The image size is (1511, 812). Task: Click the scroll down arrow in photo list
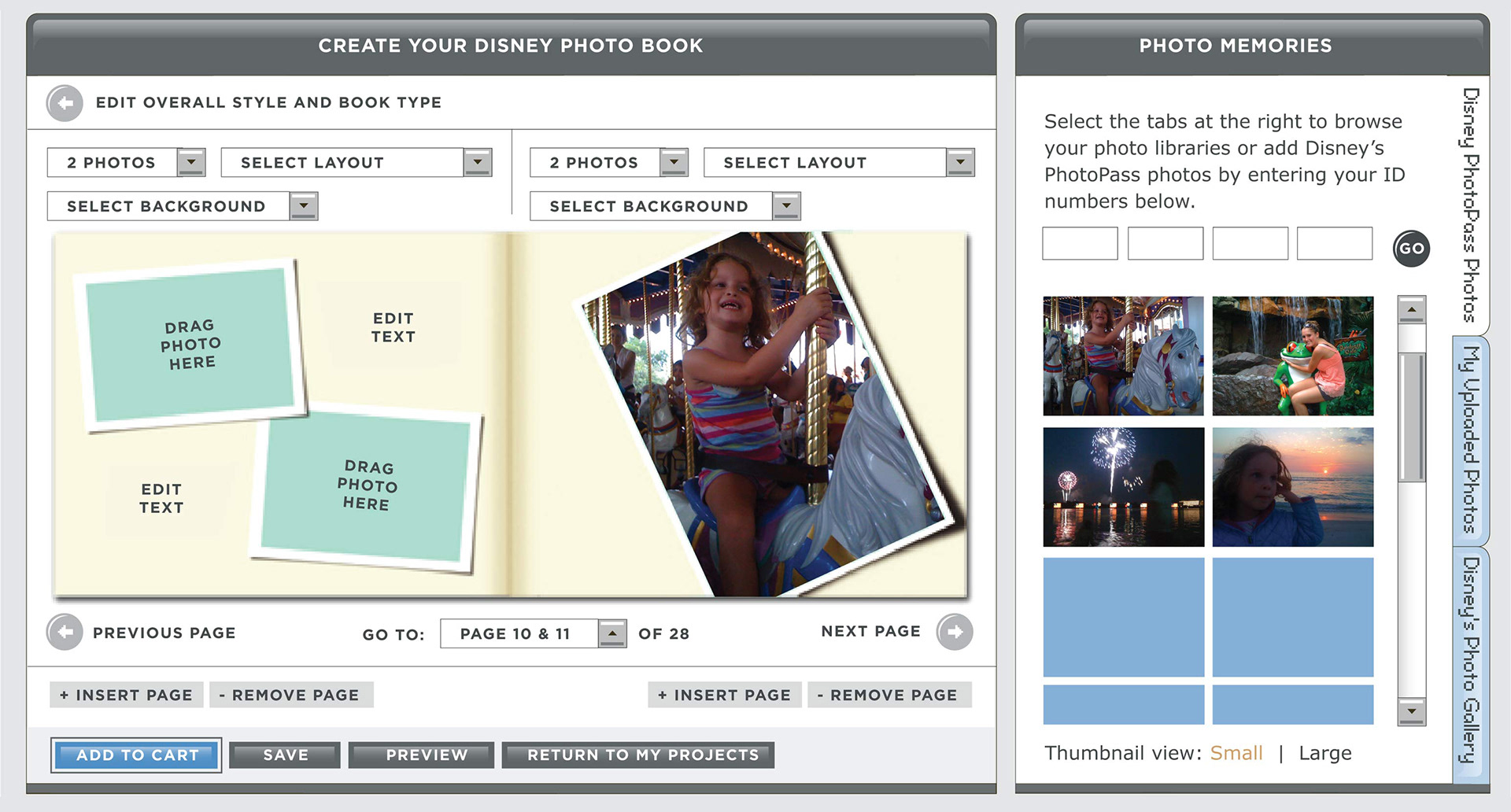pyautogui.click(x=1412, y=711)
